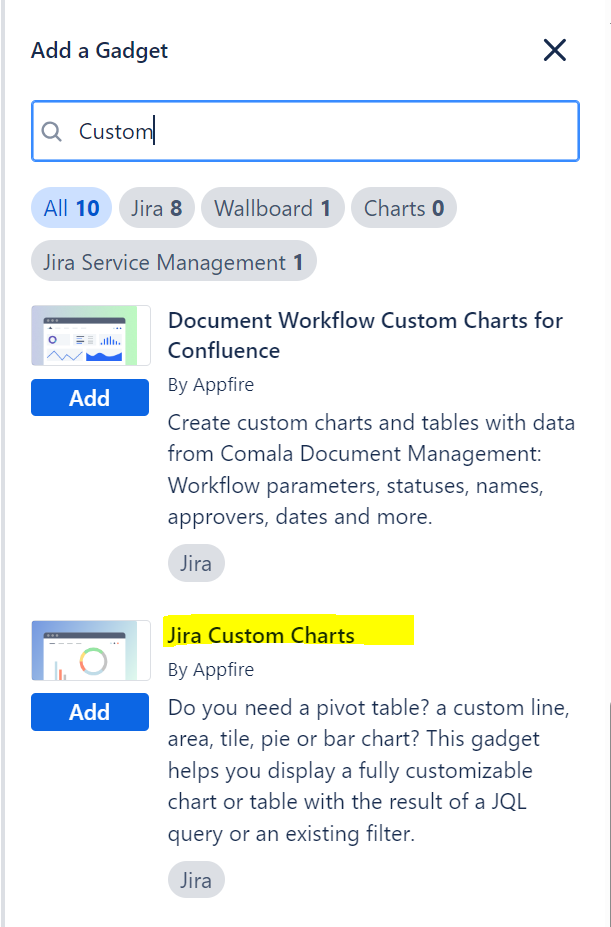The width and height of the screenshot is (611, 927).
Task: Close the Add a Gadget dialog
Action: point(555,49)
